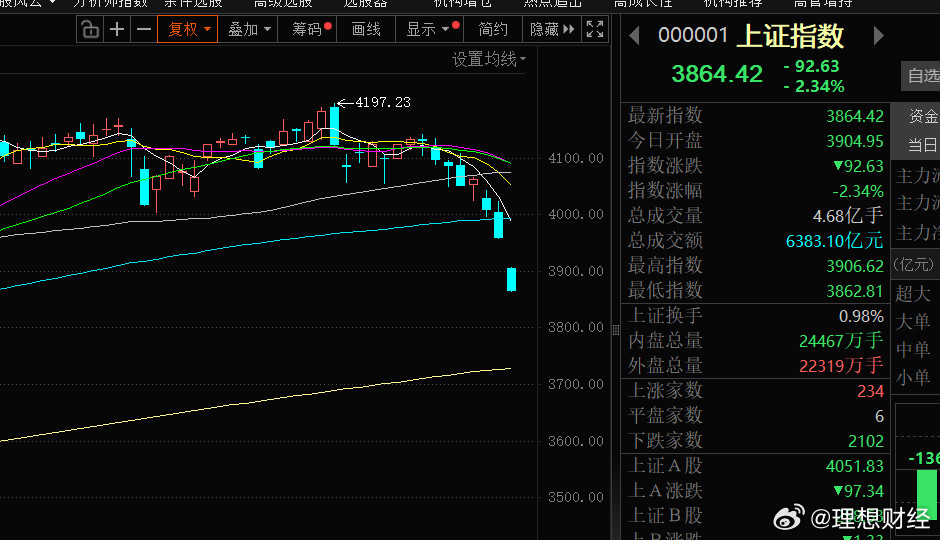Click 指数涨幅 value -2.34%
This screenshot has height=540, width=940.
(x=858, y=191)
